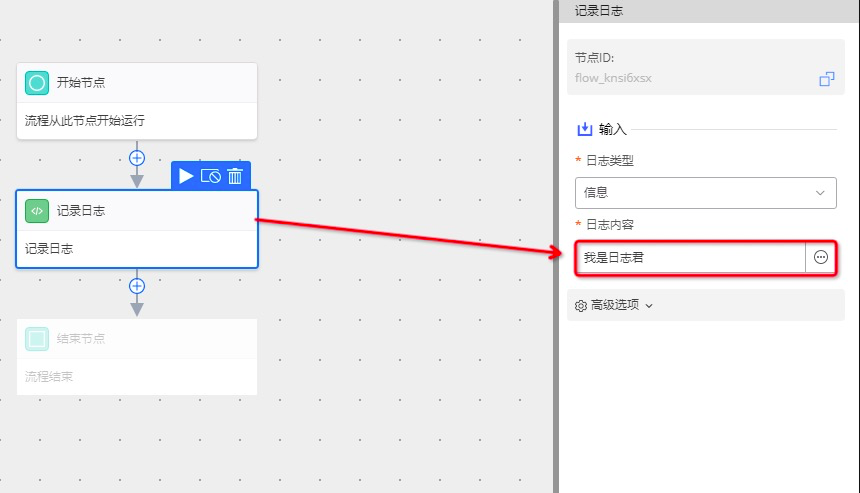Click the 日志内容 field label

(610, 224)
